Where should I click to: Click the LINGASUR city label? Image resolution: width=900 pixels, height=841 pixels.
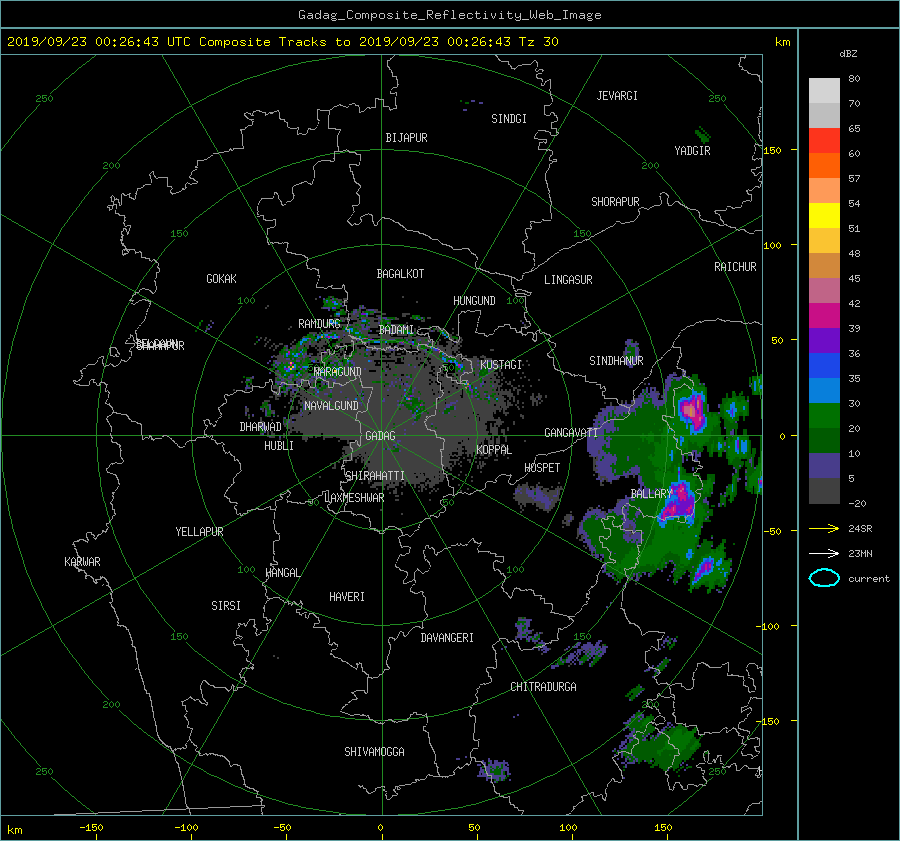pos(568,280)
